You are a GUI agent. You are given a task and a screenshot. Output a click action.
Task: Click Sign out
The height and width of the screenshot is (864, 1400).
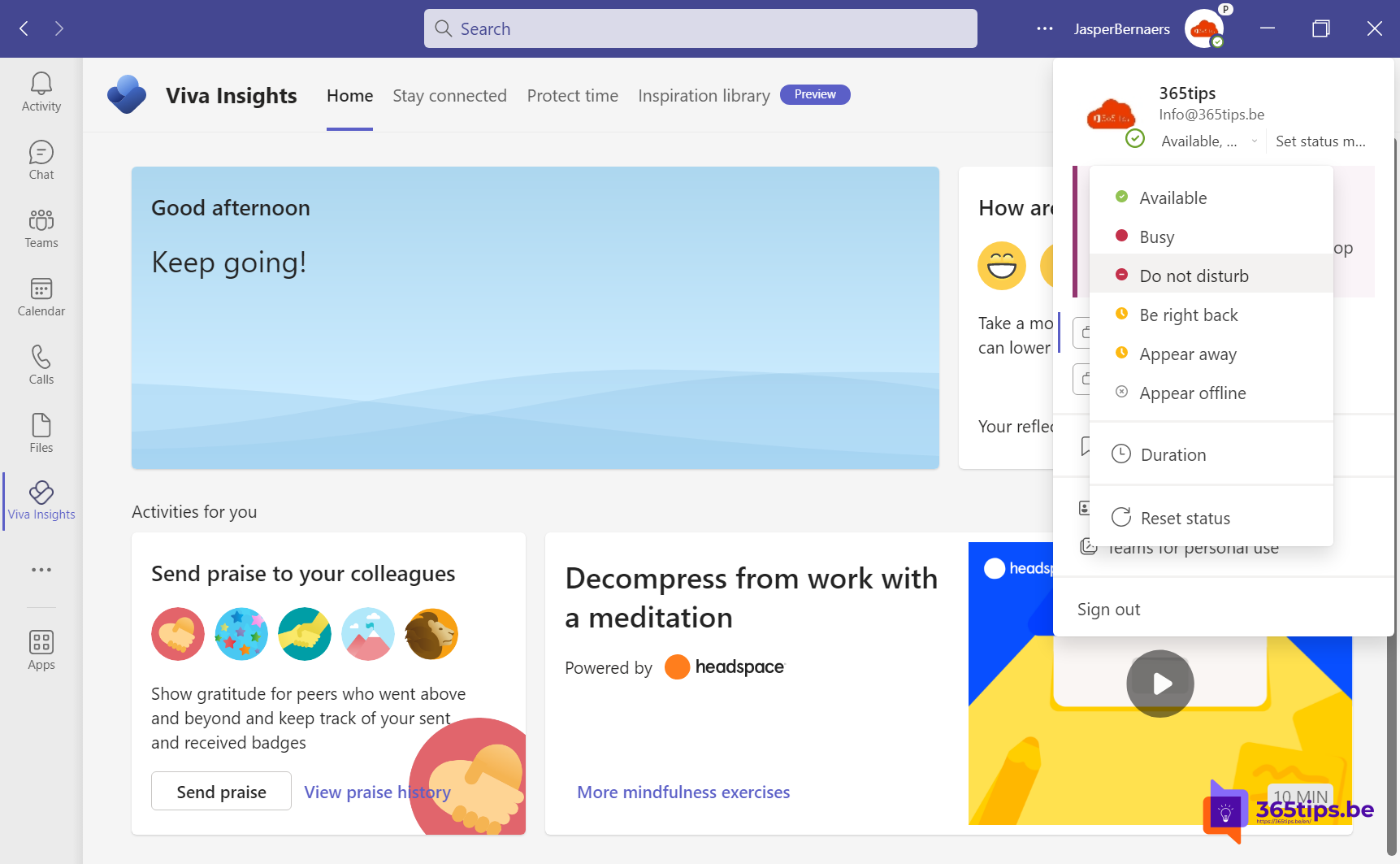1108,609
